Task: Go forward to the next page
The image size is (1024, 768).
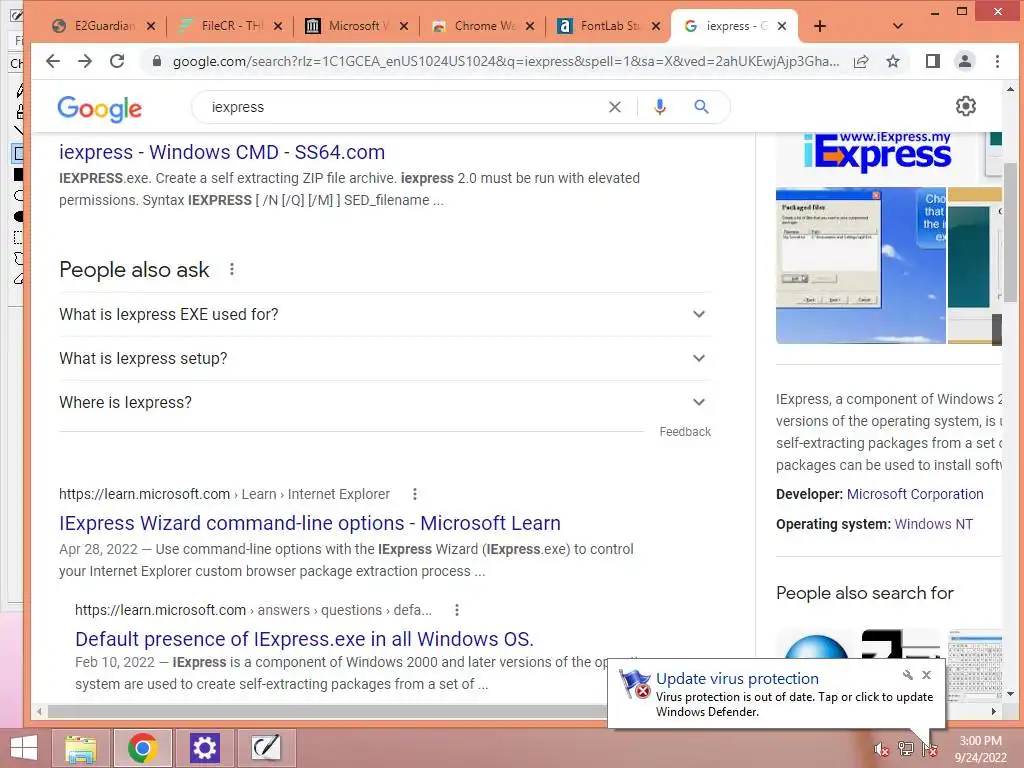Action: [x=85, y=61]
